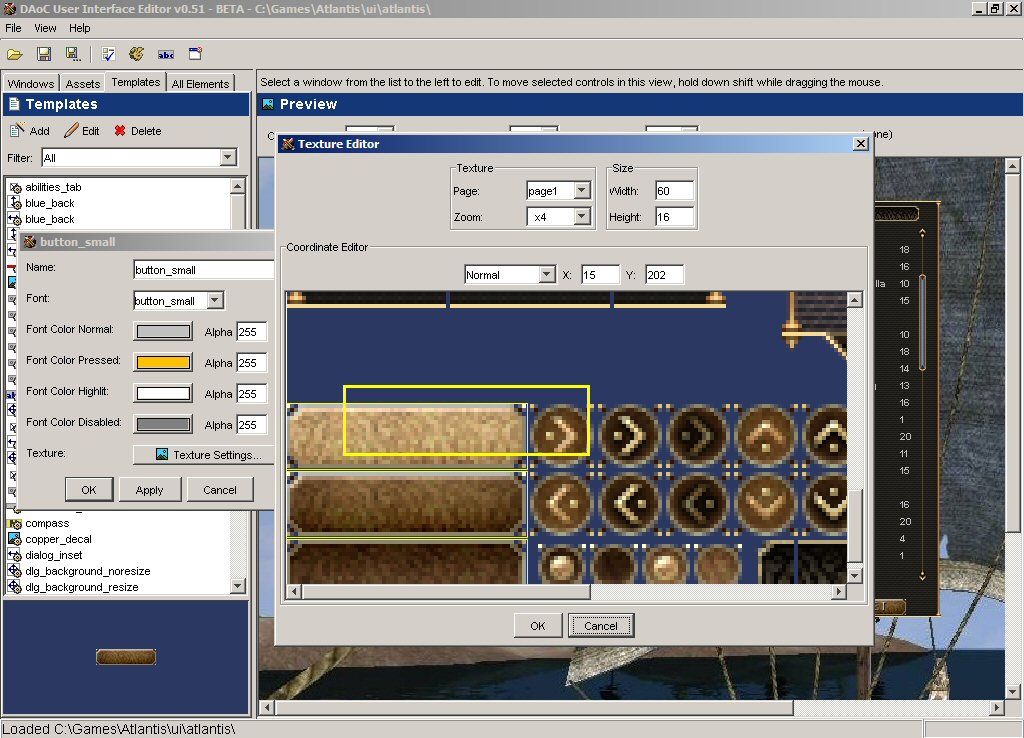Click the Add template wand icon

17,130
